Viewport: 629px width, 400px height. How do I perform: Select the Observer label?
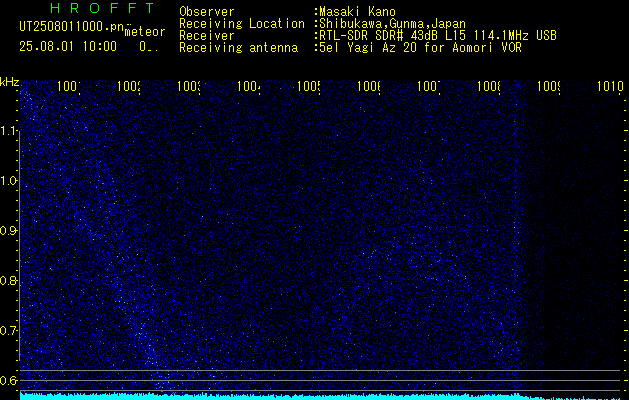click(207, 12)
